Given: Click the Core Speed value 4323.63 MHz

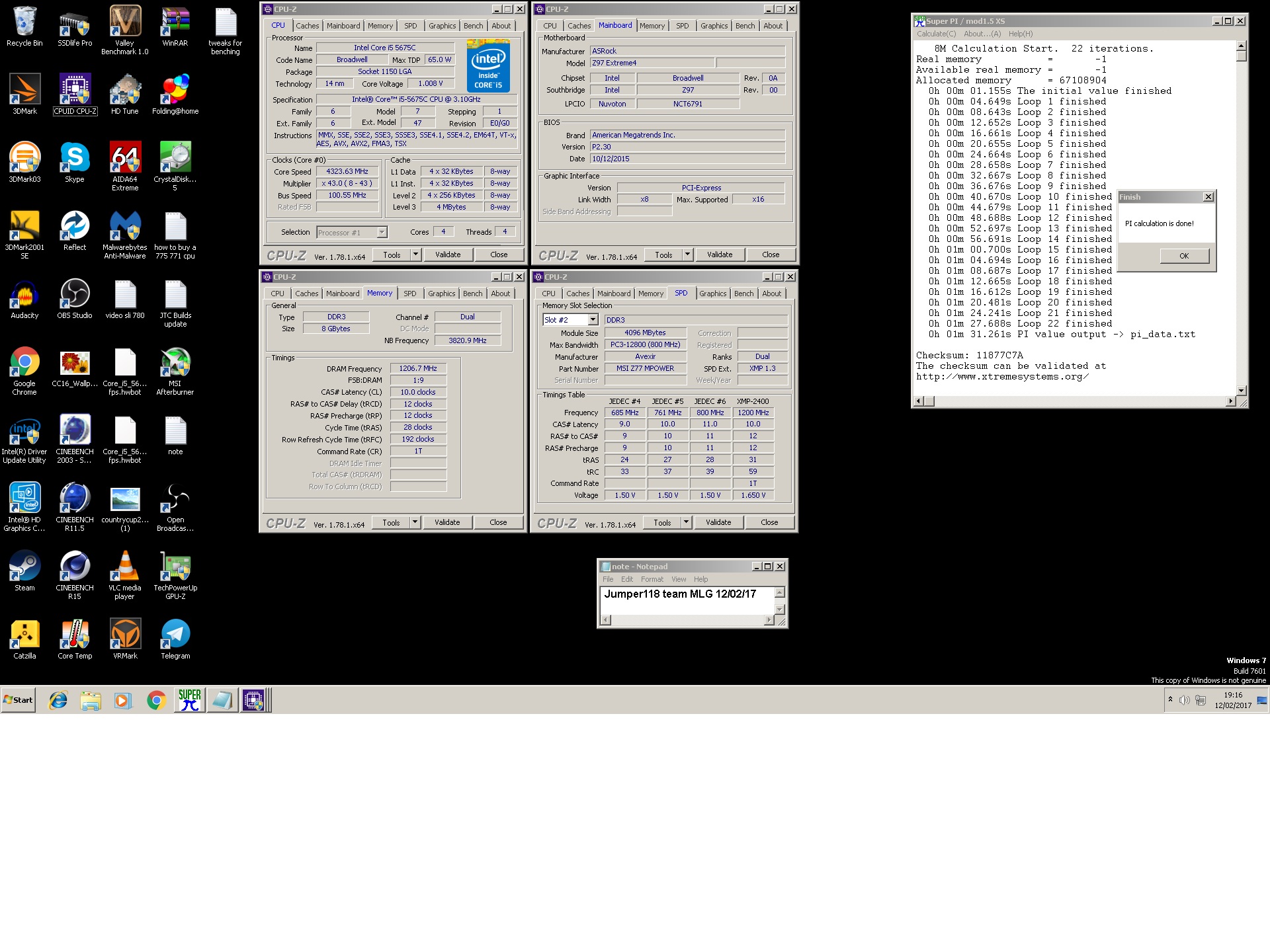Looking at the screenshot, I should pyautogui.click(x=347, y=171).
